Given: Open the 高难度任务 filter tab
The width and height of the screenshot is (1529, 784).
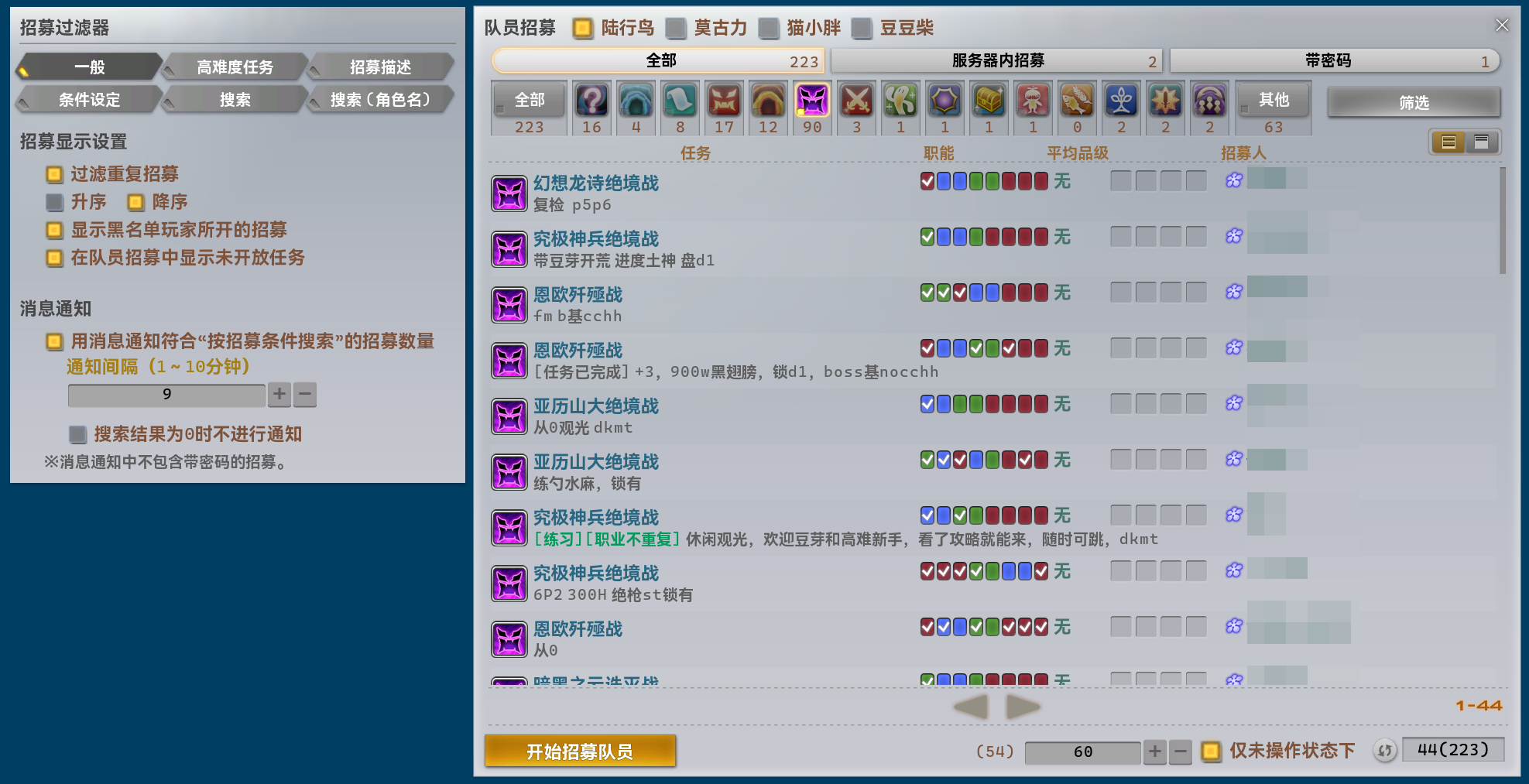Looking at the screenshot, I should point(235,67).
